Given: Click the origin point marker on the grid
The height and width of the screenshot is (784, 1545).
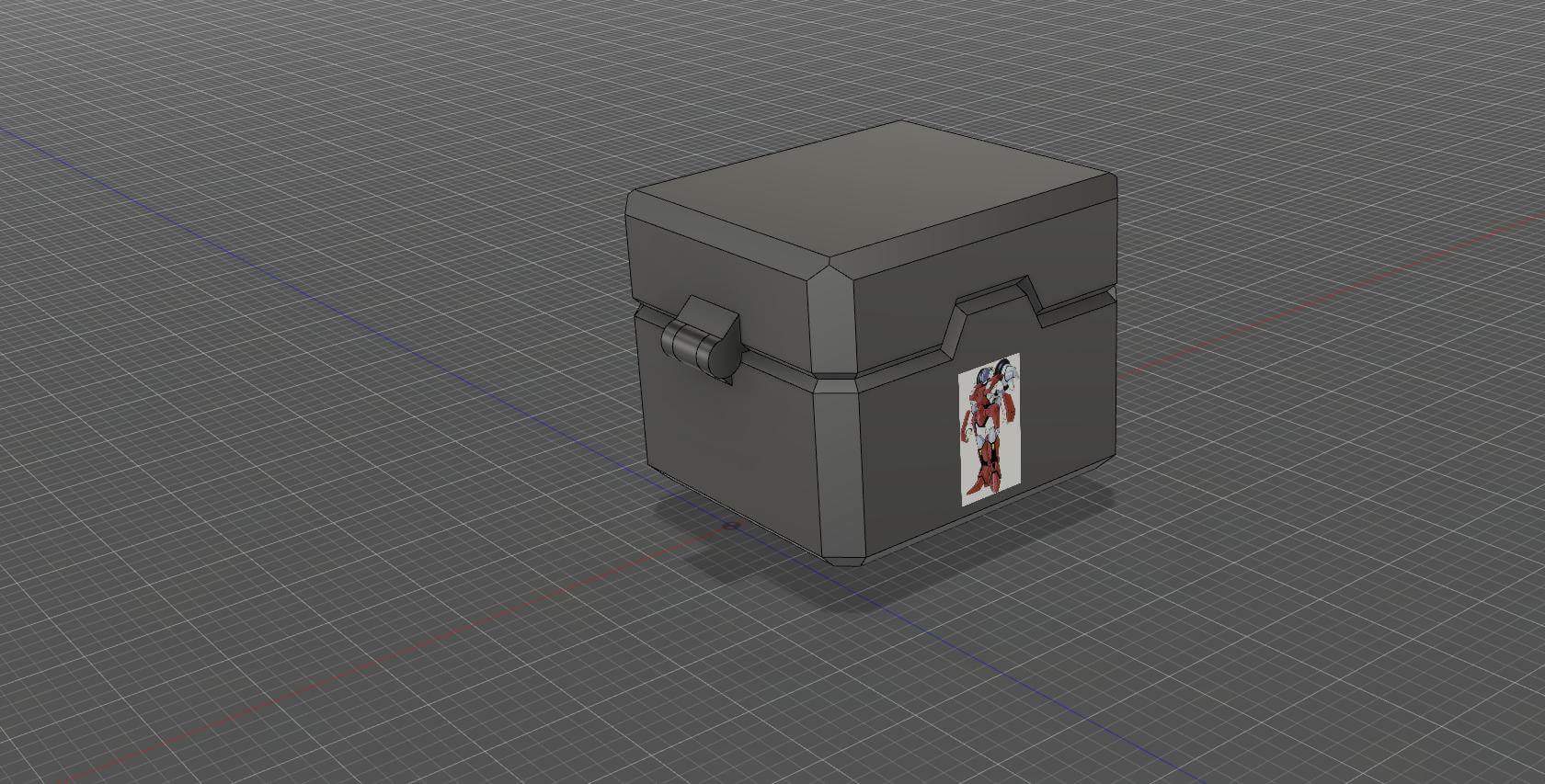Looking at the screenshot, I should click(x=731, y=527).
